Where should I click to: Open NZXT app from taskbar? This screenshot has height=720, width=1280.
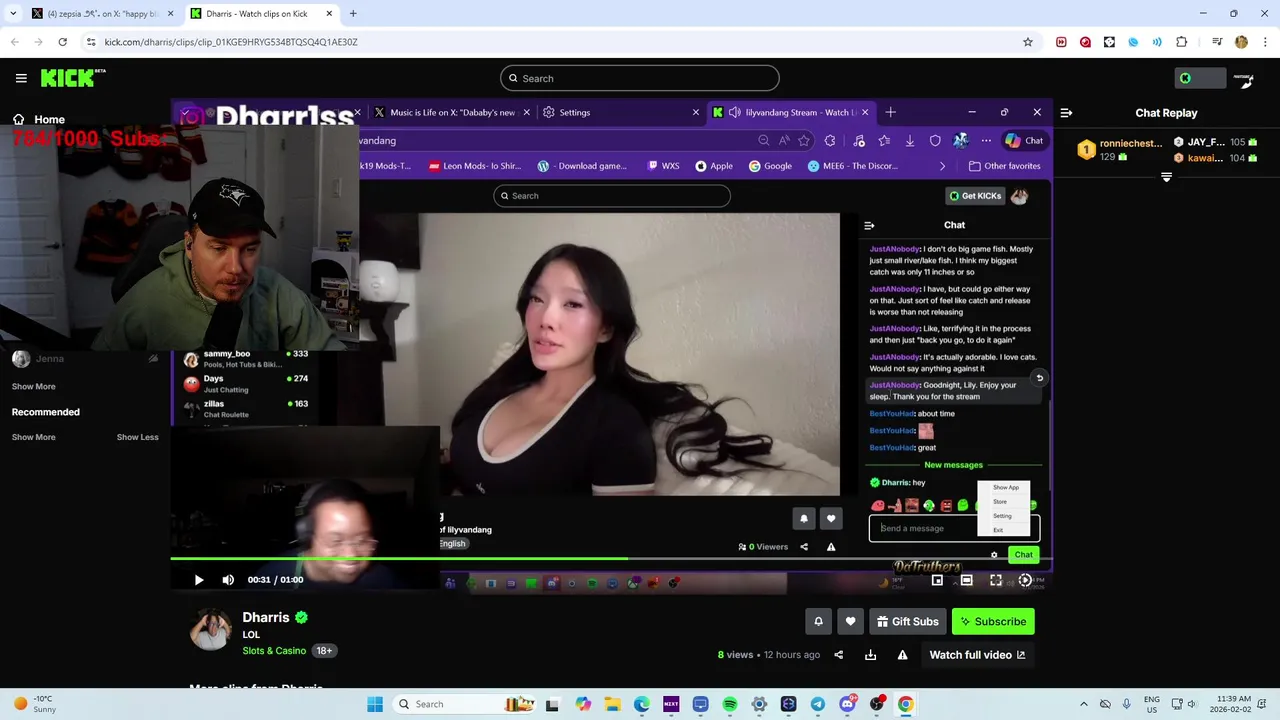pyautogui.click(x=671, y=704)
